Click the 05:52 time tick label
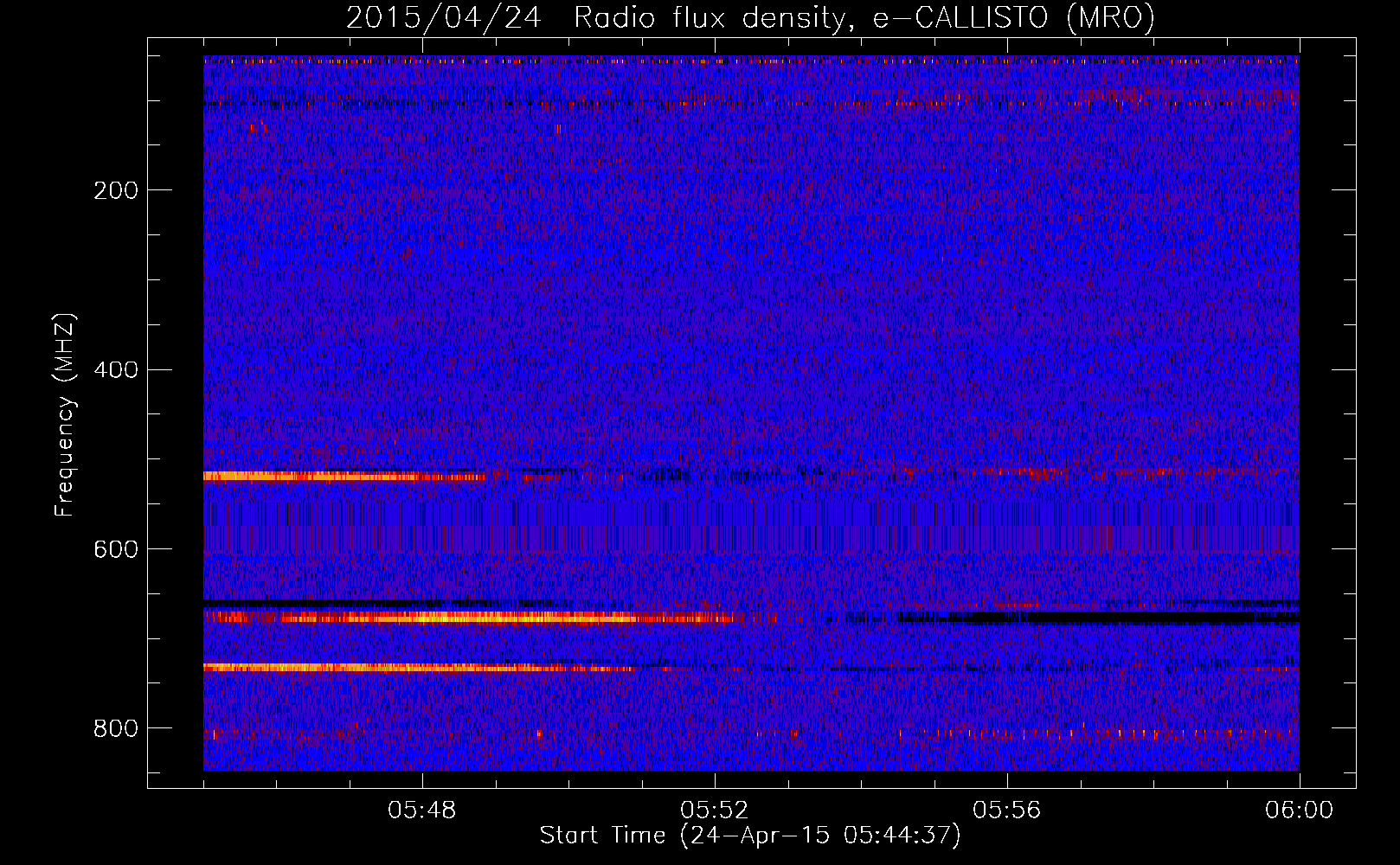 pos(715,811)
